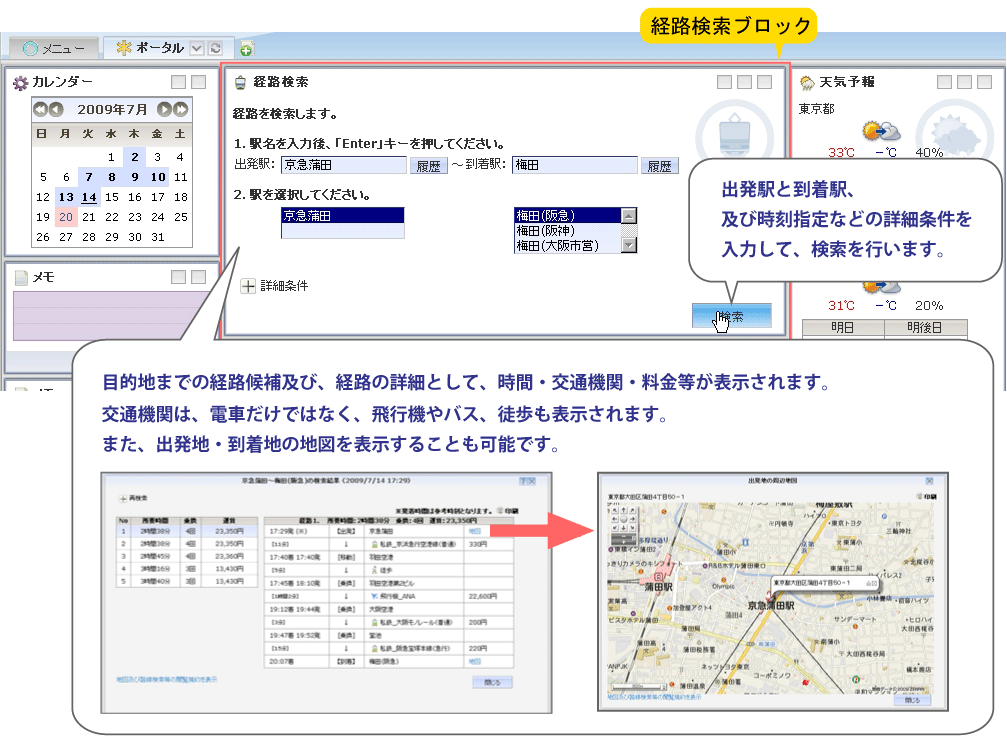The height and width of the screenshot is (736, 1007).
Task: Click the first window button of 天気予報 block
Action: point(944,82)
